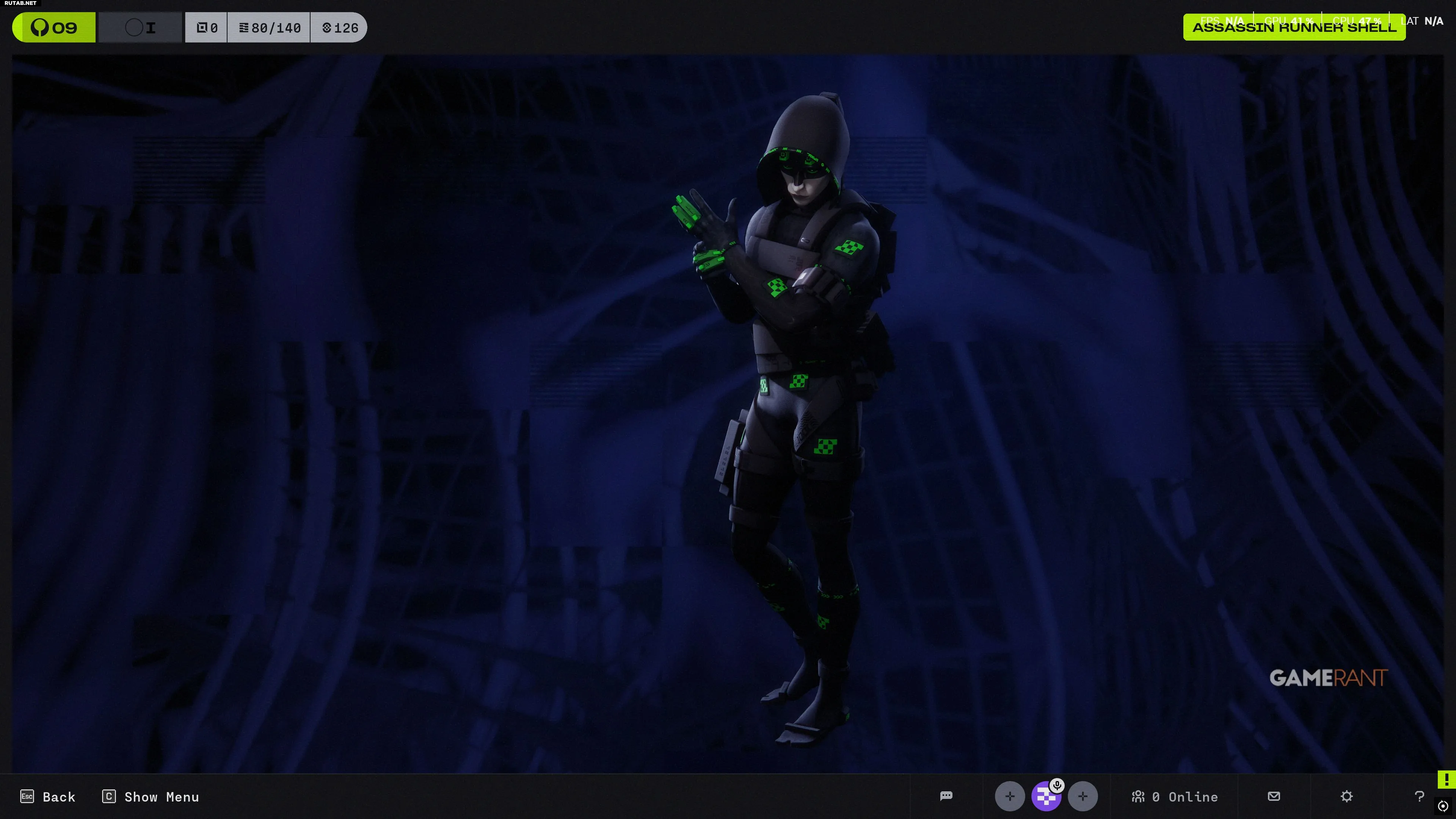Open the help question mark icon
Viewport: 1456px width, 819px height.
(x=1419, y=796)
